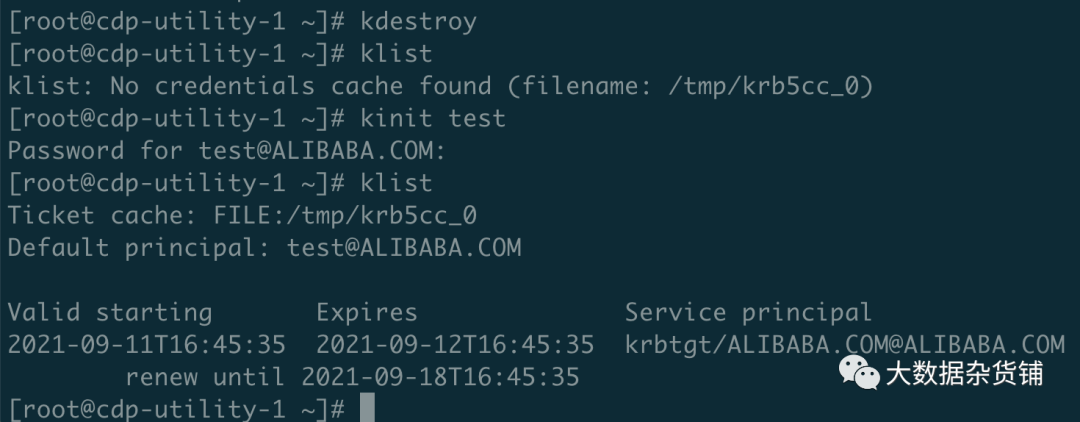The height and width of the screenshot is (422, 1080).
Task: Click the '(filename: /tmp/krb5cc_0)' text in the error line
Action: 690,86
